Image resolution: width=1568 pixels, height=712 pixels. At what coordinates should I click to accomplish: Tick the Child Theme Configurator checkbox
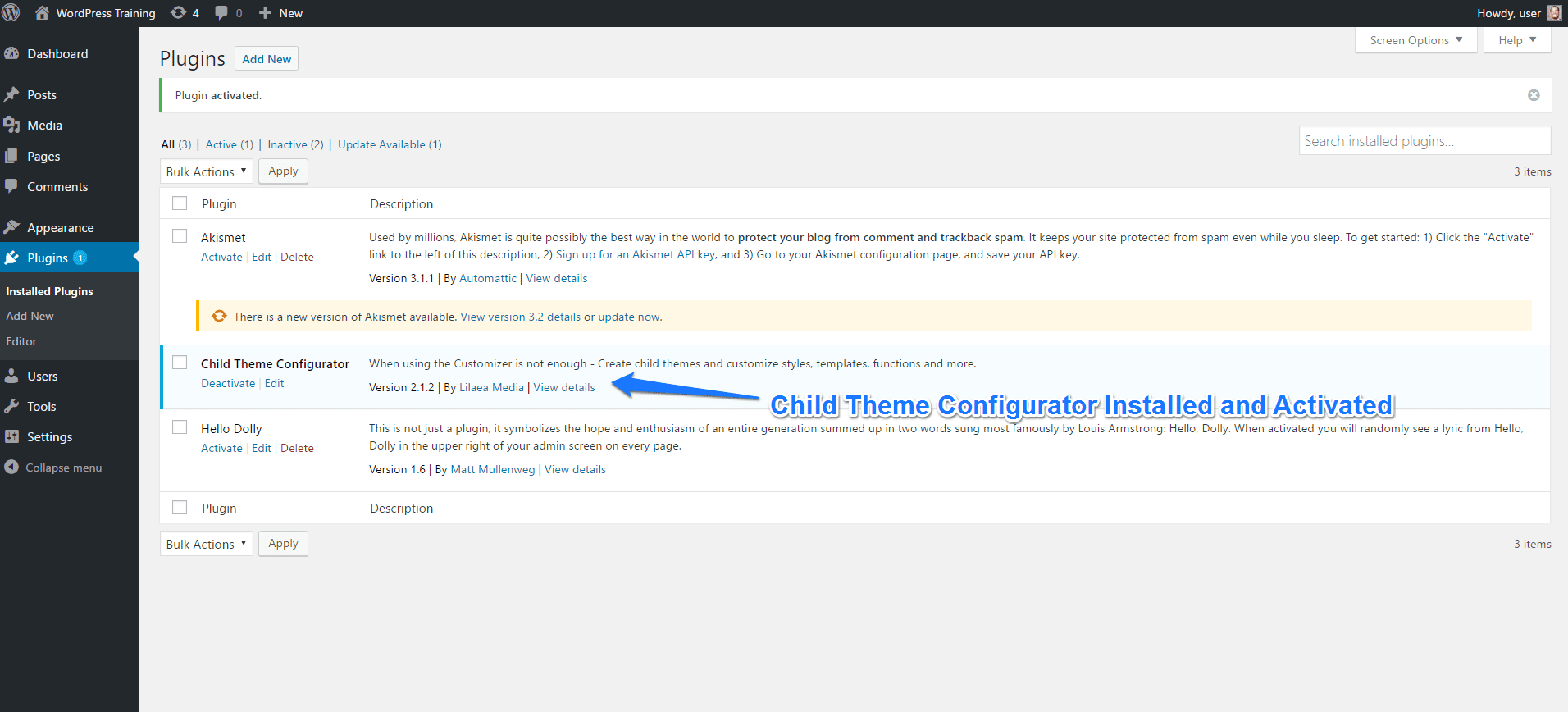(180, 363)
